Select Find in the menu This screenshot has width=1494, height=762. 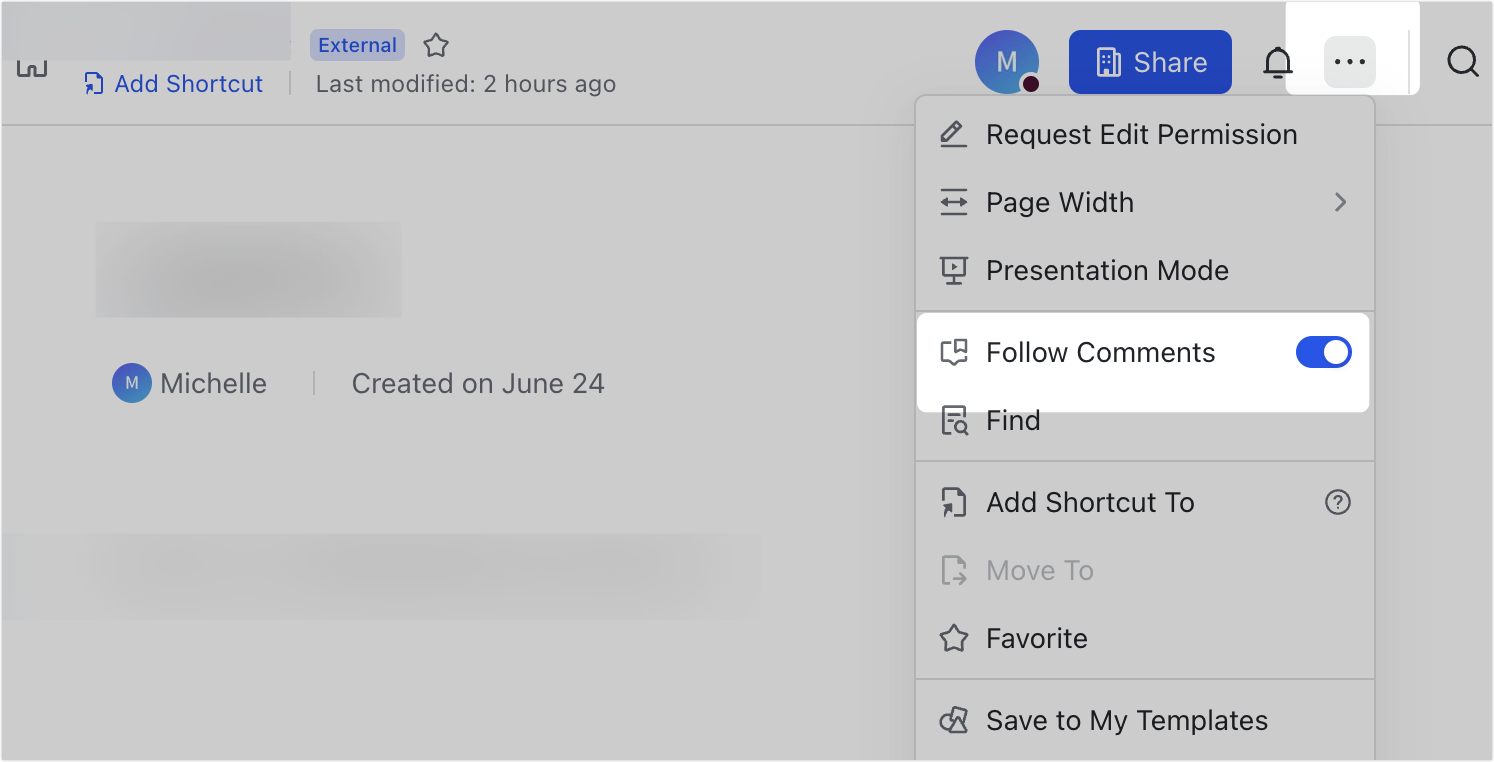click(1145, 420)
